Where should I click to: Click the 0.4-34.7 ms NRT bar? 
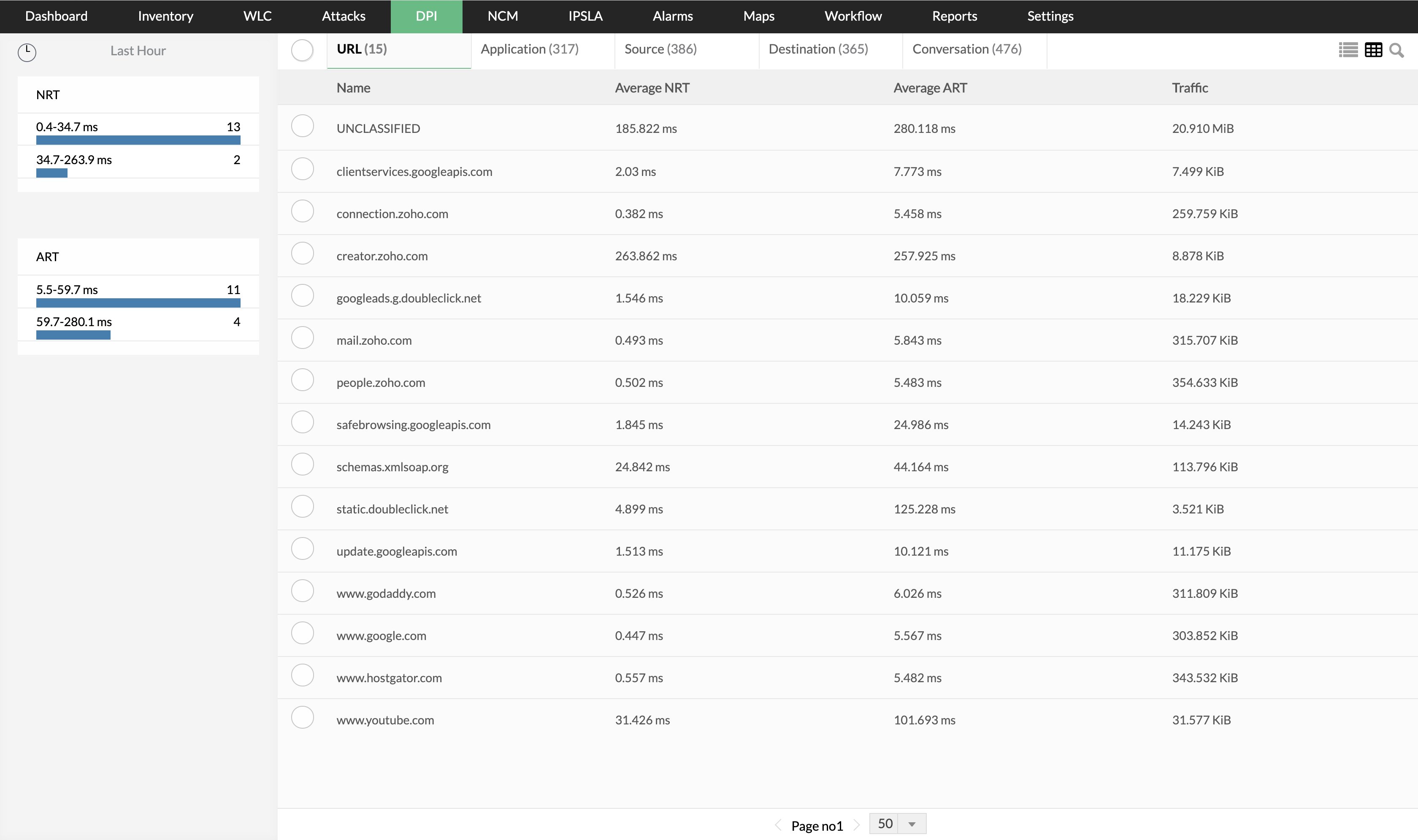(x=138, y=140)
